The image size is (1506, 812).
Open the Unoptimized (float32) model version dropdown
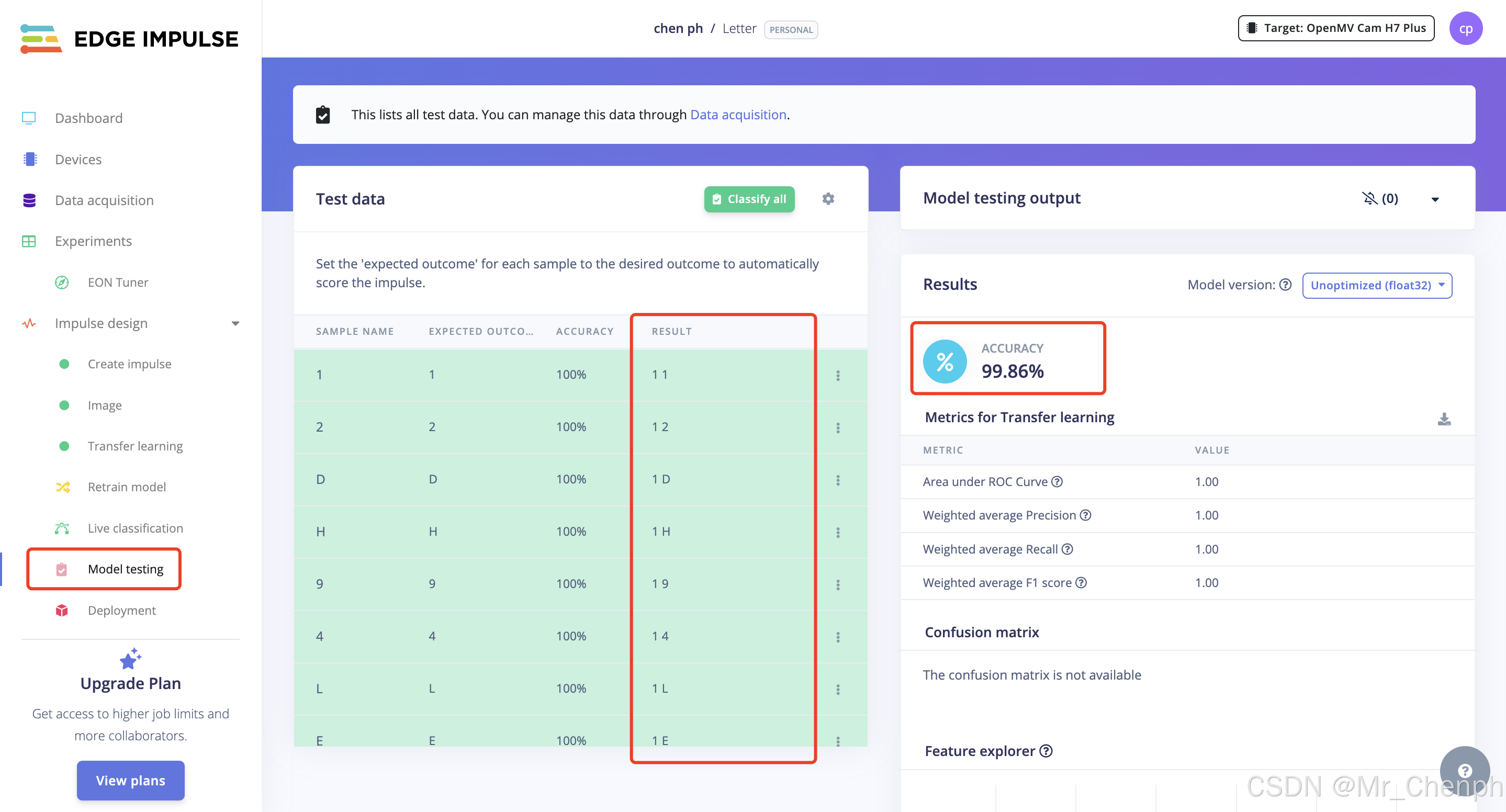pos(1377,285)
